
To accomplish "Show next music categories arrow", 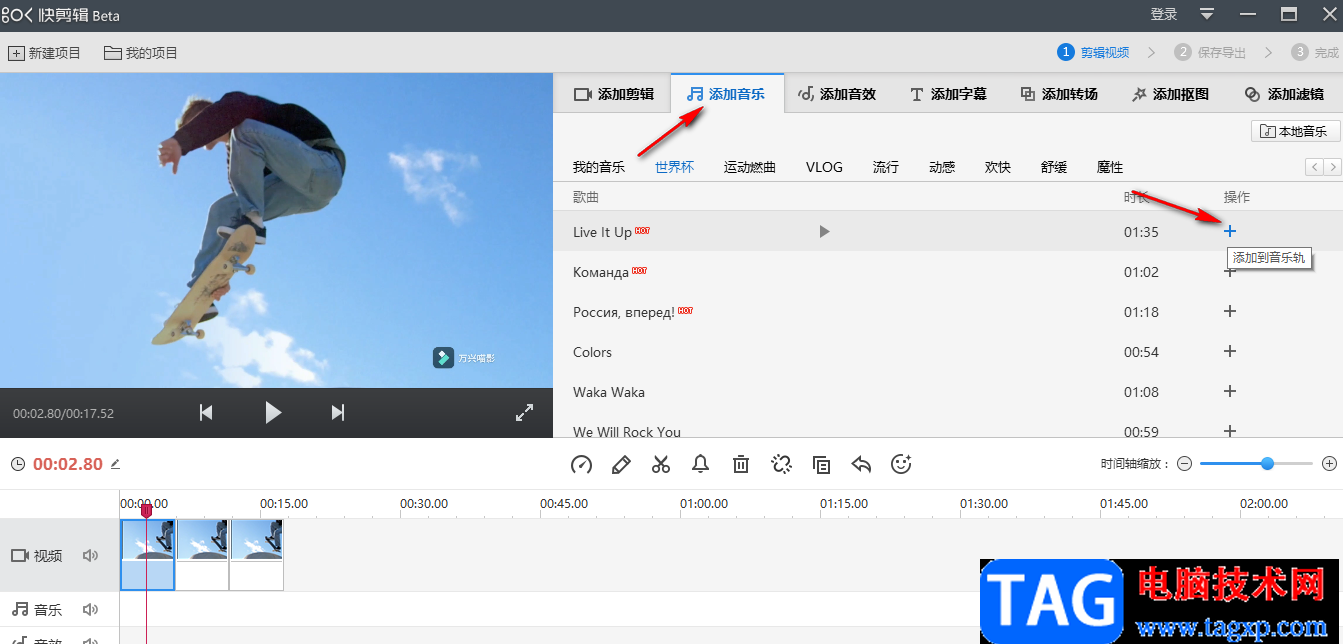I will pos(1333,166).
